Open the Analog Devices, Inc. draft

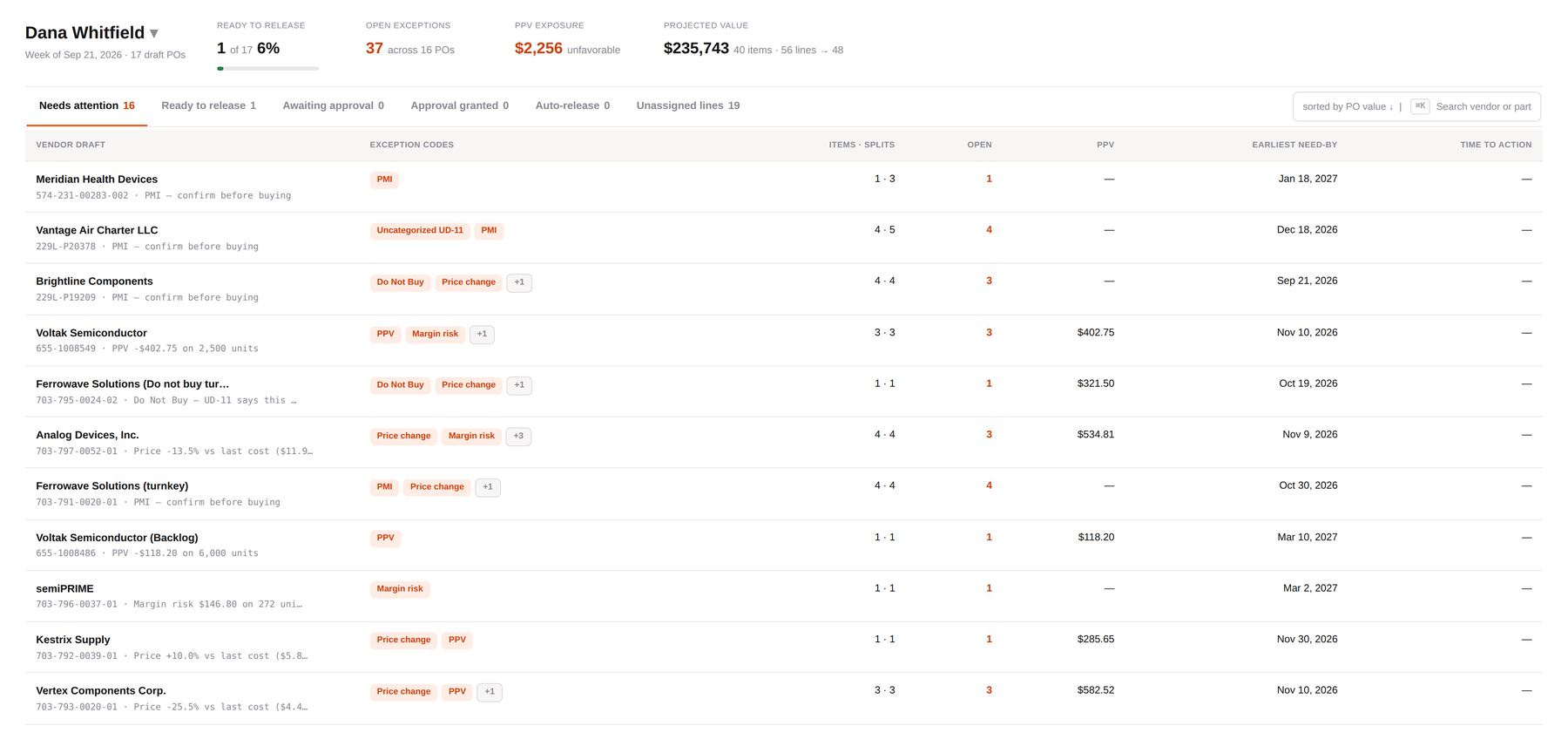click(87, 435)
